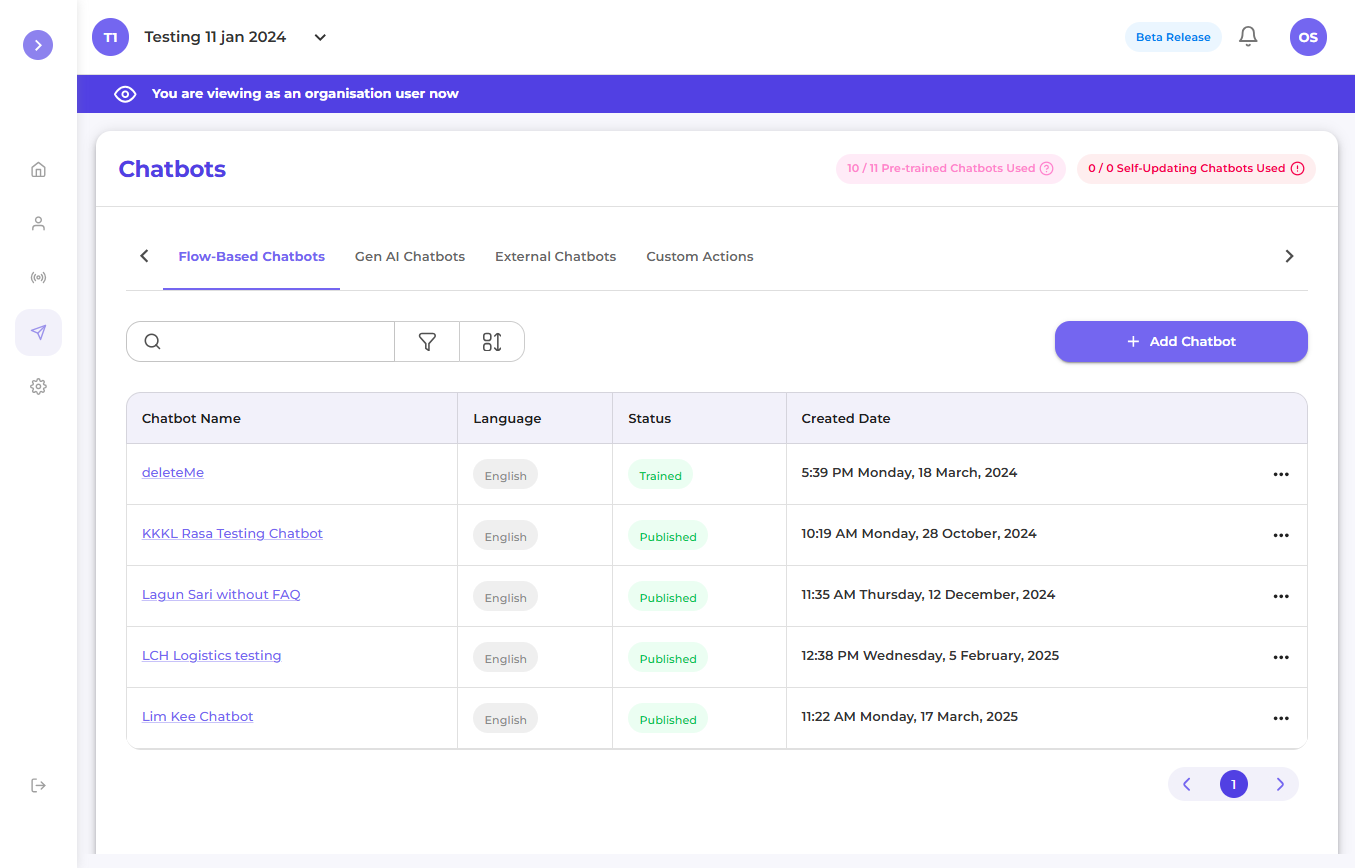Expand the Testing 11 jan 2024 organisation dropdown

click(x=320, y=37)
